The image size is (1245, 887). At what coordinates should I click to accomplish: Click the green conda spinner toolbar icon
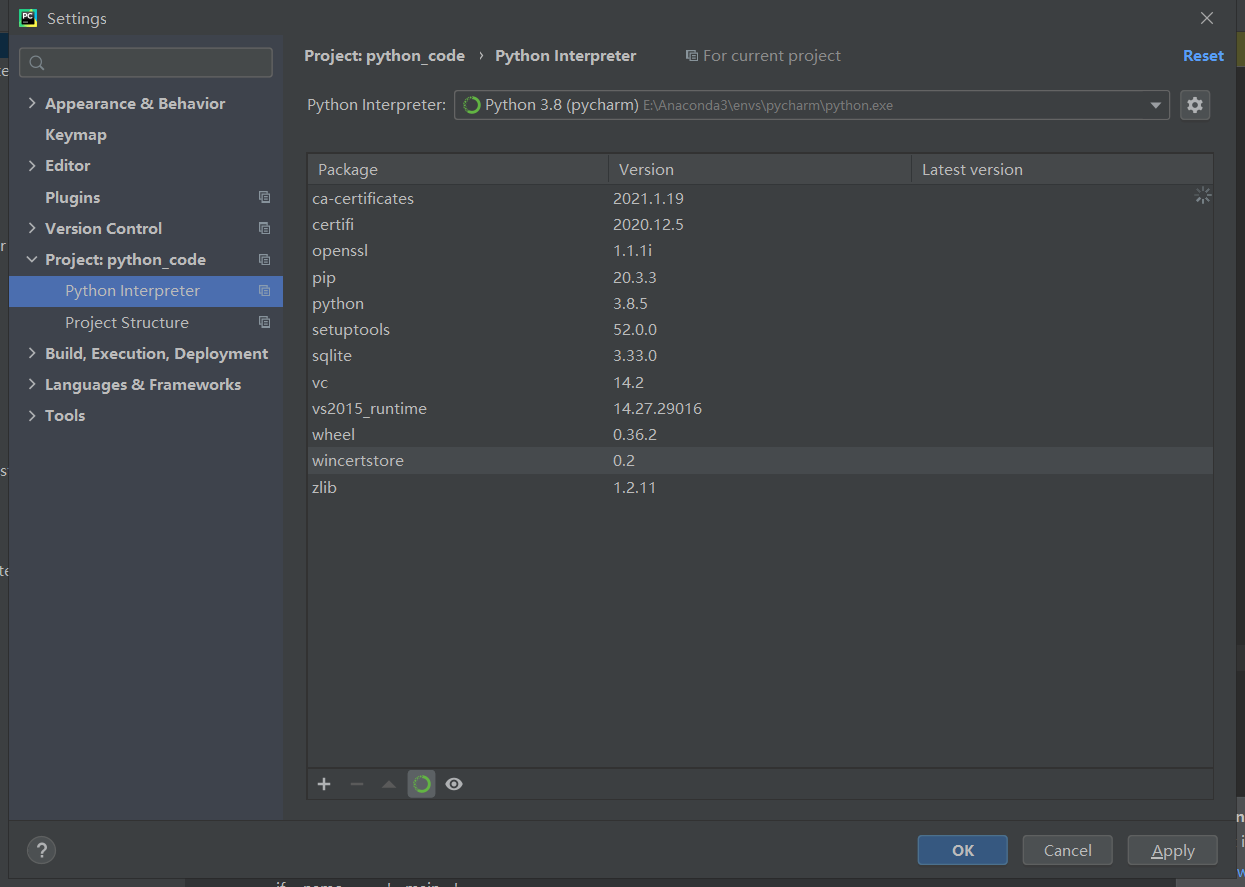click(422, 784)
